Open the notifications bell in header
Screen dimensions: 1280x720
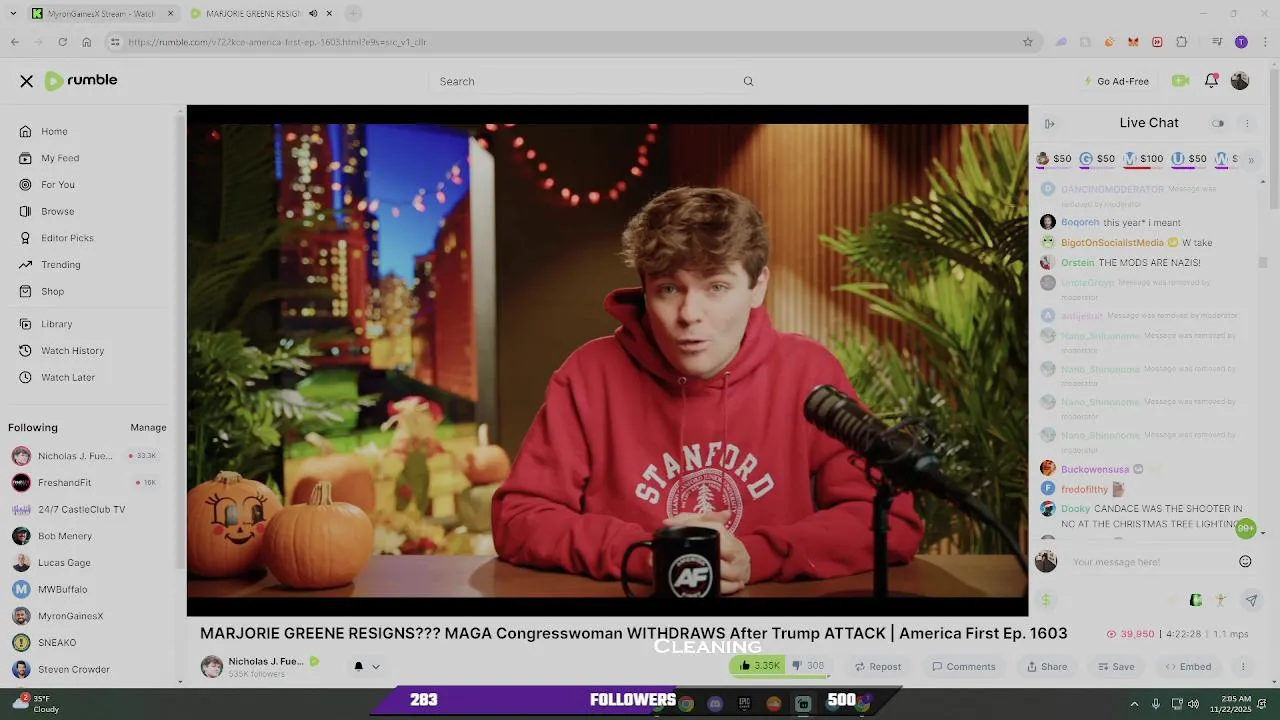(1211, 81)
